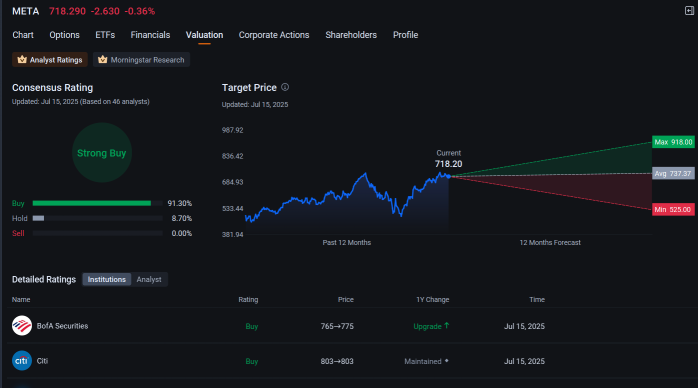The height and width of the screenshot is (388, 698).
Task: Open the Options tab
Action: [64, 35]
